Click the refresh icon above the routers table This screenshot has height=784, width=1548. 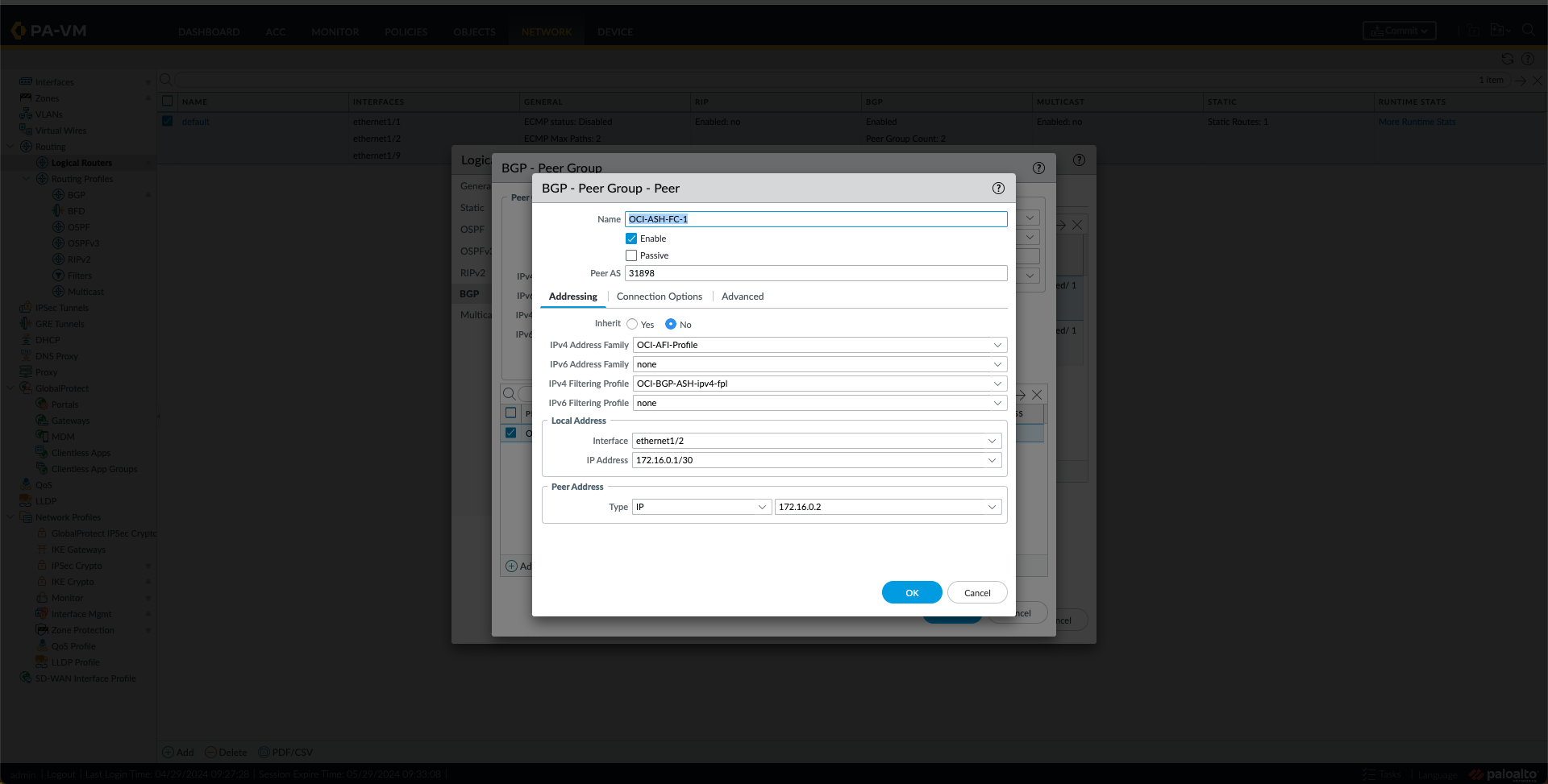[x=1507, y=59]
